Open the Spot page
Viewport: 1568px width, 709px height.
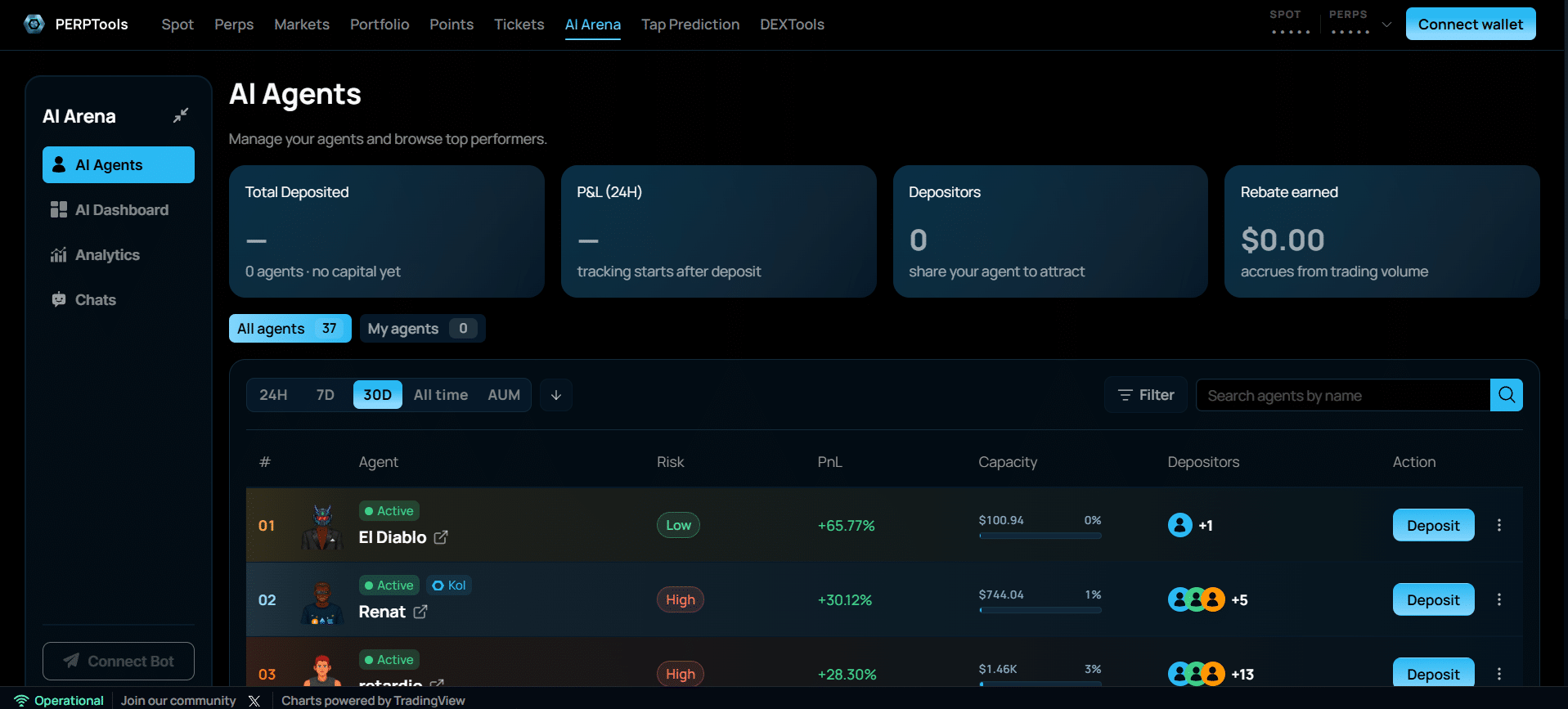pyautogui.click(x=177, y=25)
